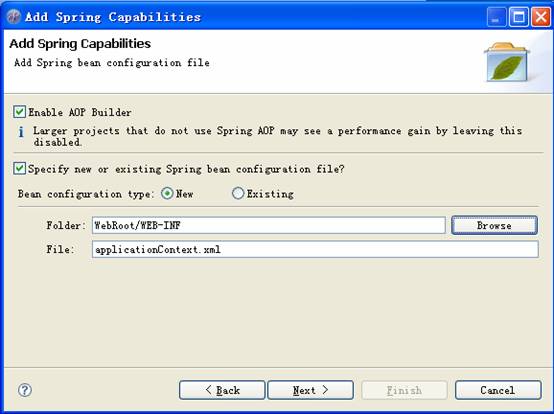Browse for the configuration folder
Screen dimensions: 554x414
(x=494, y=225)
